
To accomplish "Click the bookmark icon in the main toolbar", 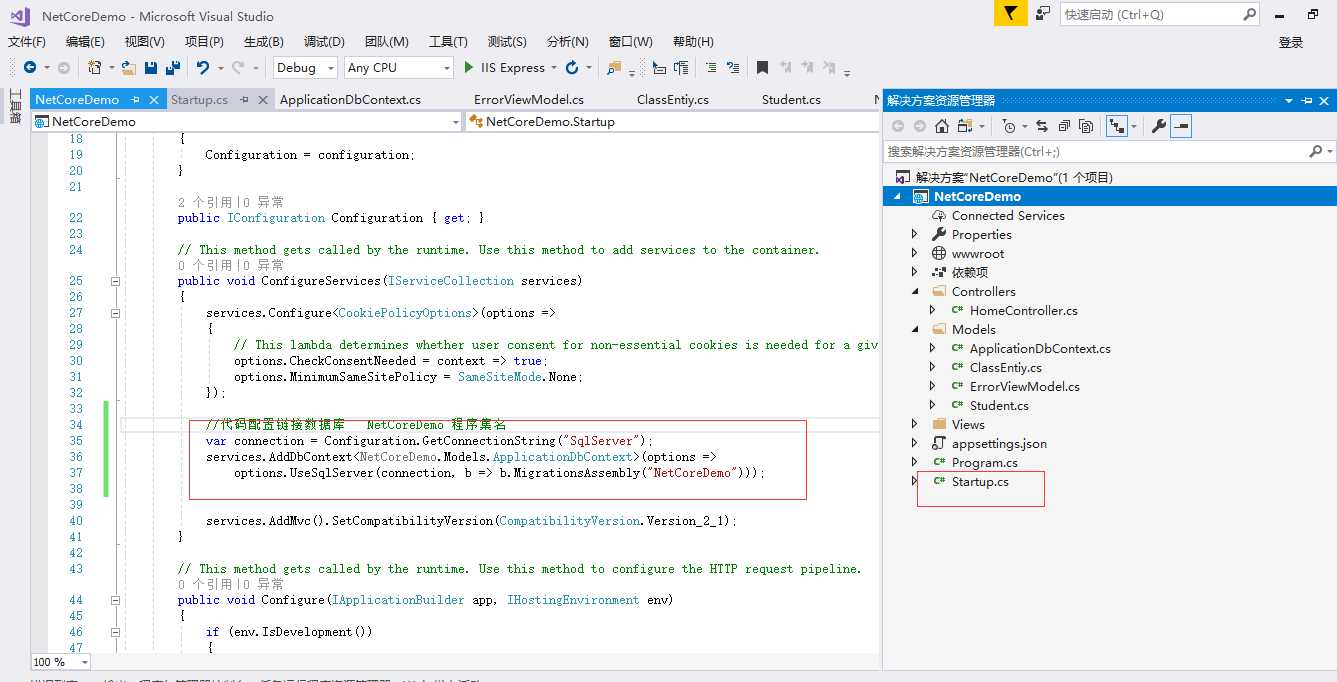I will [x=762, y=67].
